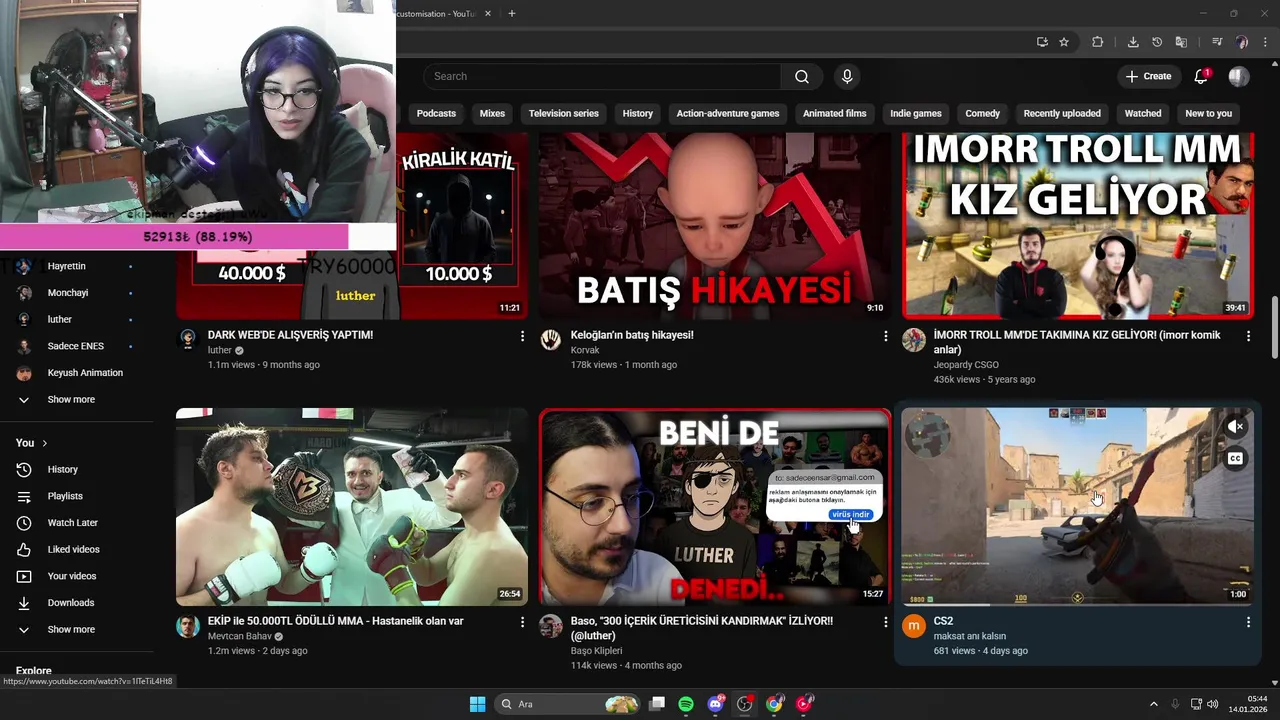This screenshot has width=1280, height=720.
Task: Open options menu for İMORR TROLL MM video
Action: pos(1248,336)
